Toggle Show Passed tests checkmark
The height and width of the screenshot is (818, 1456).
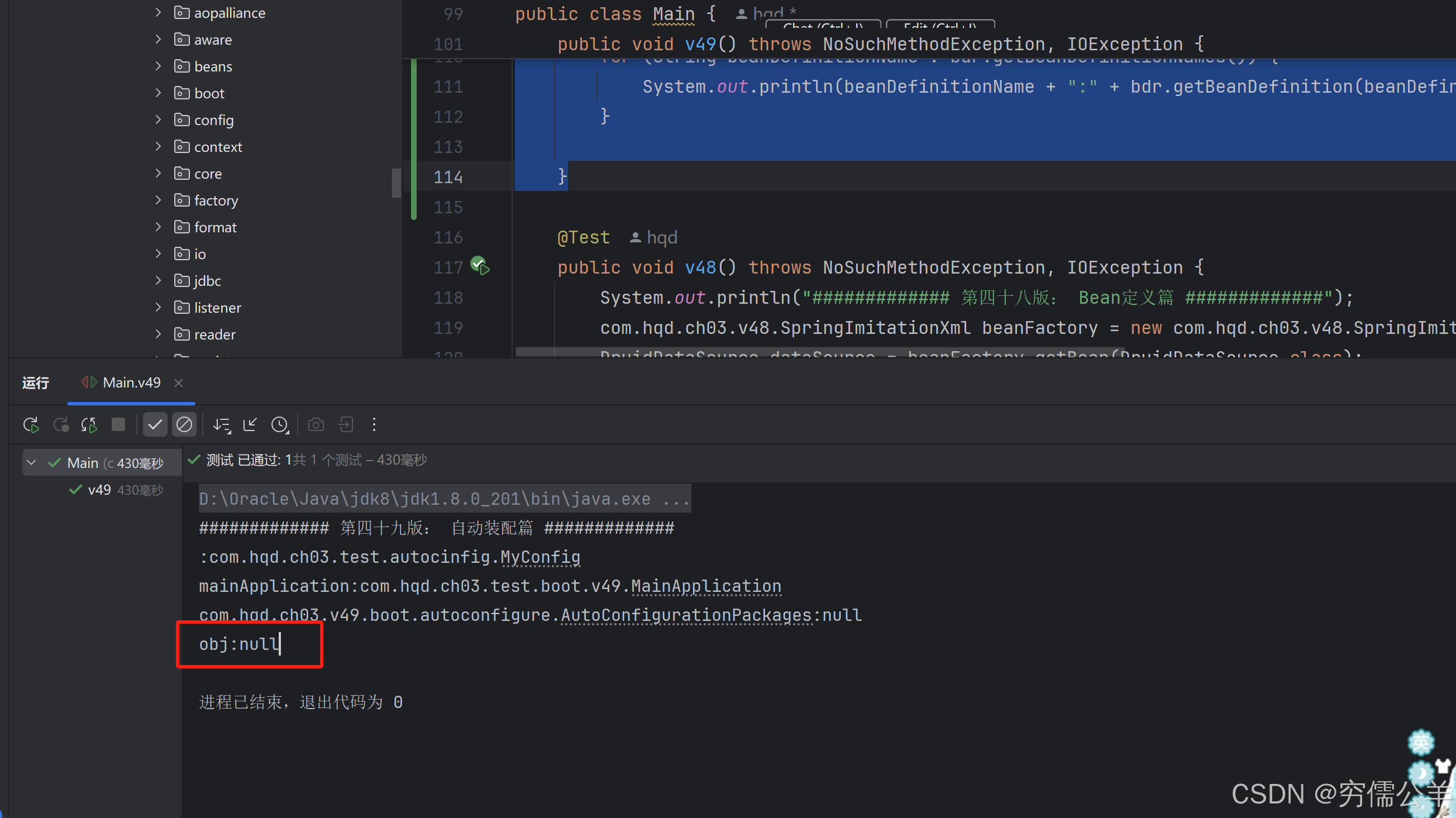pos(155,425)
